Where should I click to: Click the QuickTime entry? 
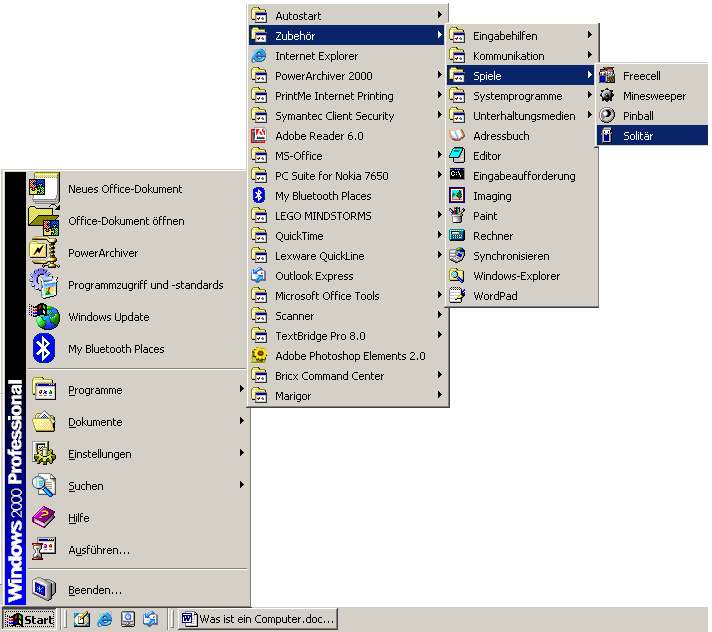click(x=347, y=235)
